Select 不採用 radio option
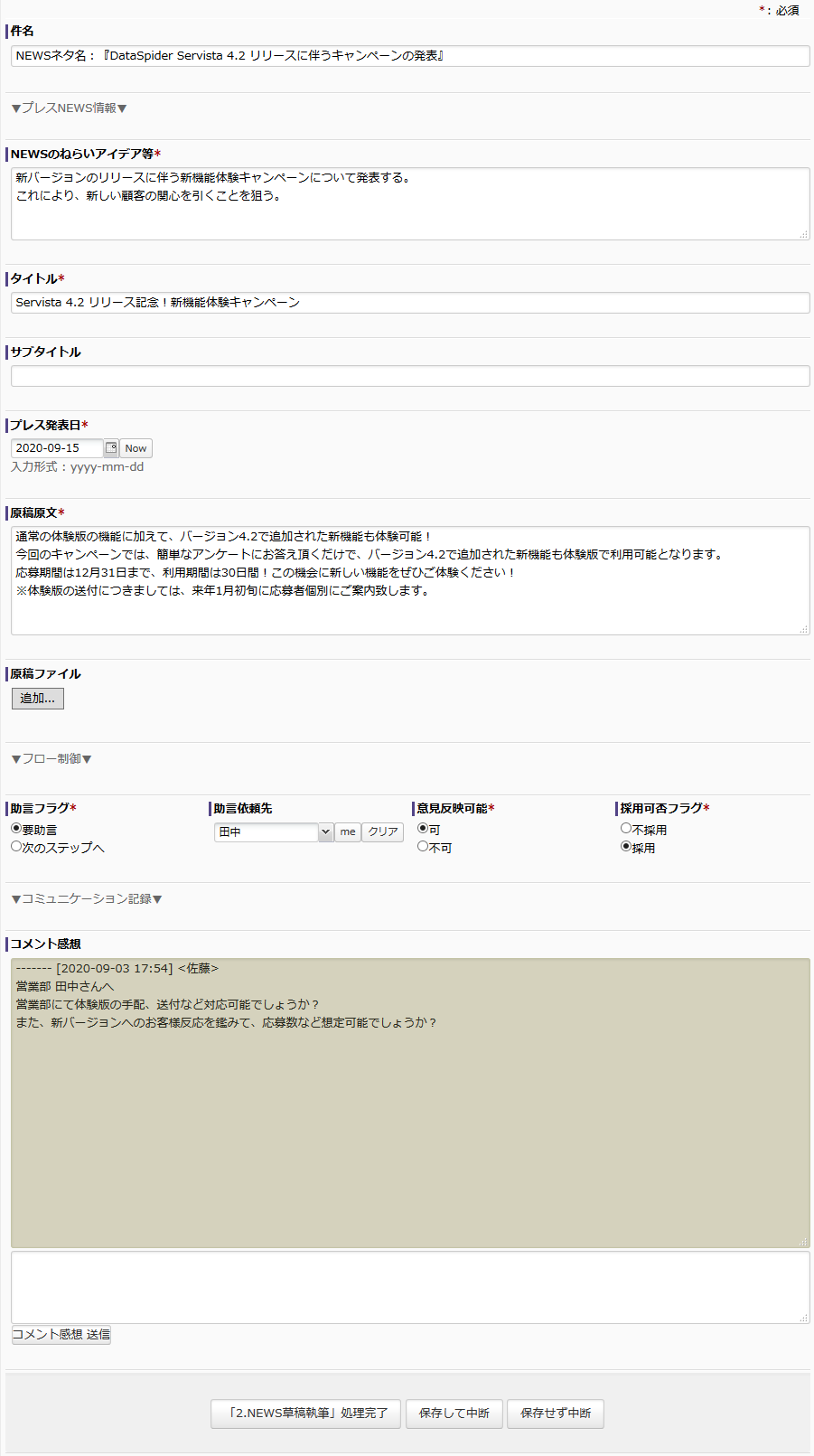The image size is (814, 1456). coord(626,829)
